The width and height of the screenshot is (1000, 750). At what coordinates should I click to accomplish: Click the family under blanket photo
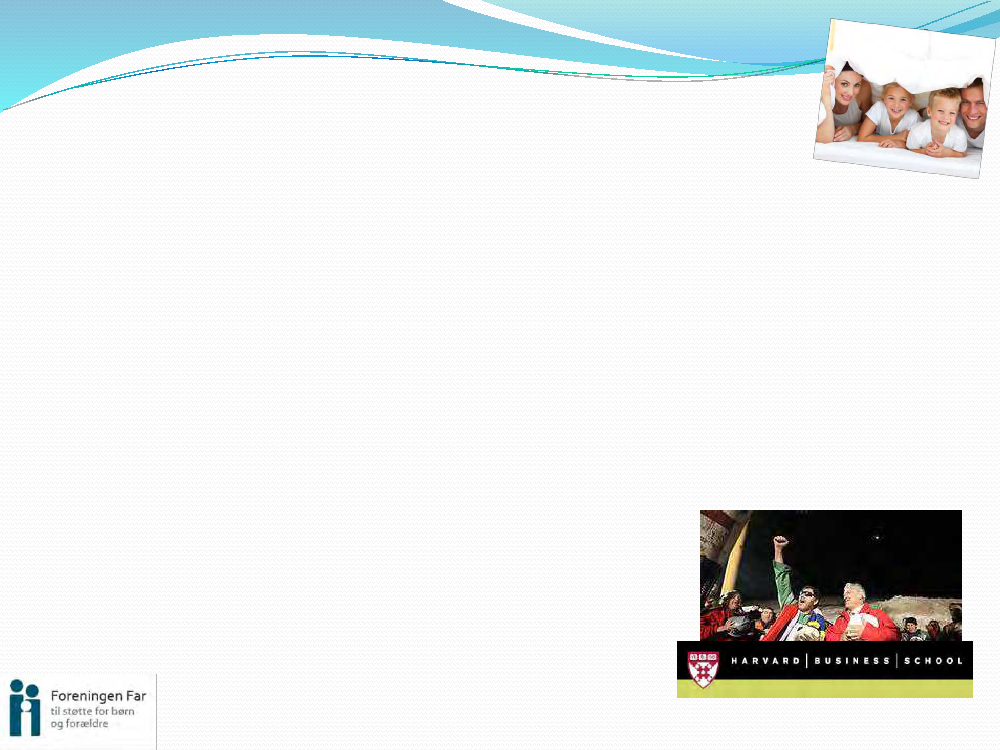(x=905, y=99)
